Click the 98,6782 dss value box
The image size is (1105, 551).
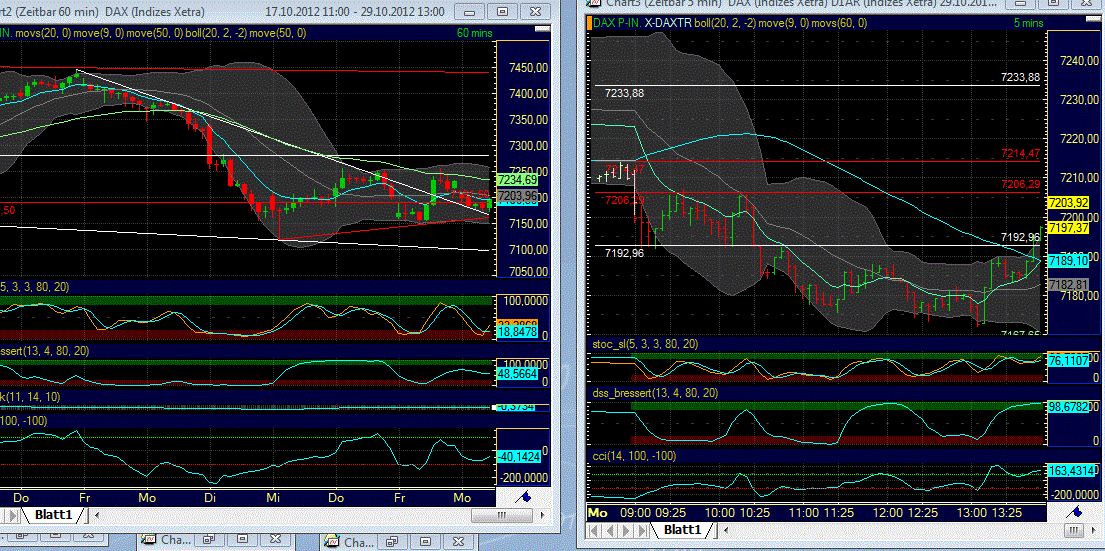(1070, 408)
